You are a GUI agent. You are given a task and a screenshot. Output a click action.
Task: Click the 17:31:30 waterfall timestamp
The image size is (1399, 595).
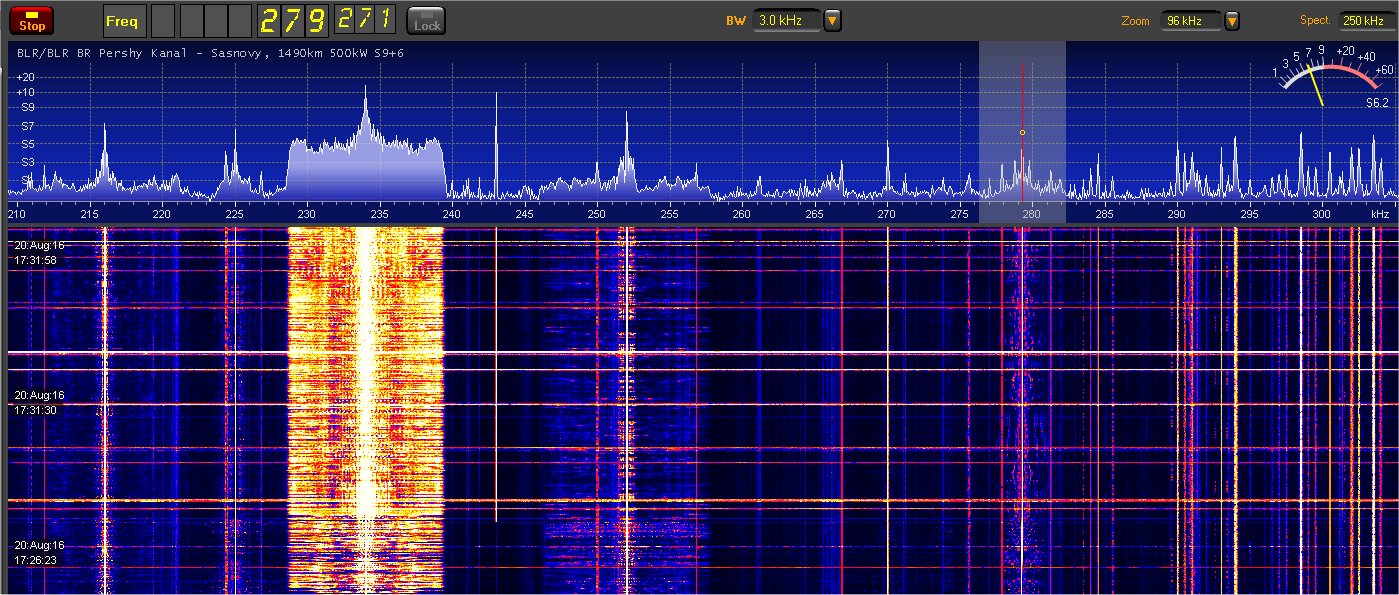point(36,410)
